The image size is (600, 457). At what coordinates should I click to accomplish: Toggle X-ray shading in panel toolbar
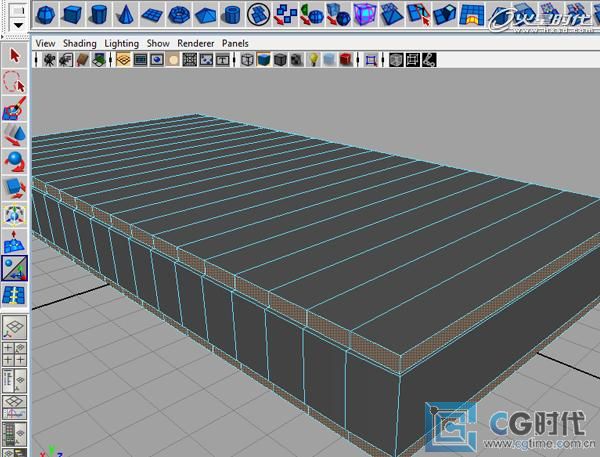tap(329, 60)
